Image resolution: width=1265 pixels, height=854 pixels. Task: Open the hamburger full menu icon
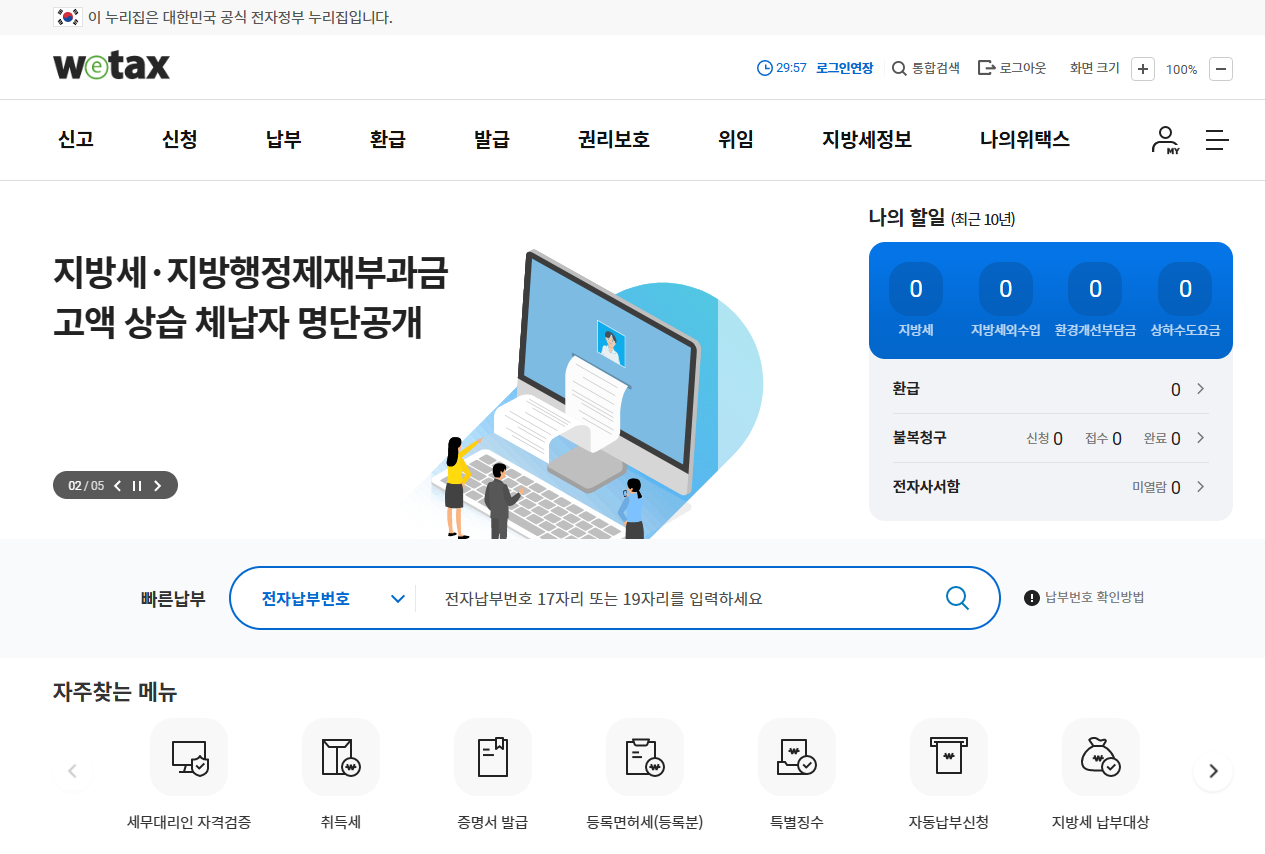(x=1217, y=140)
